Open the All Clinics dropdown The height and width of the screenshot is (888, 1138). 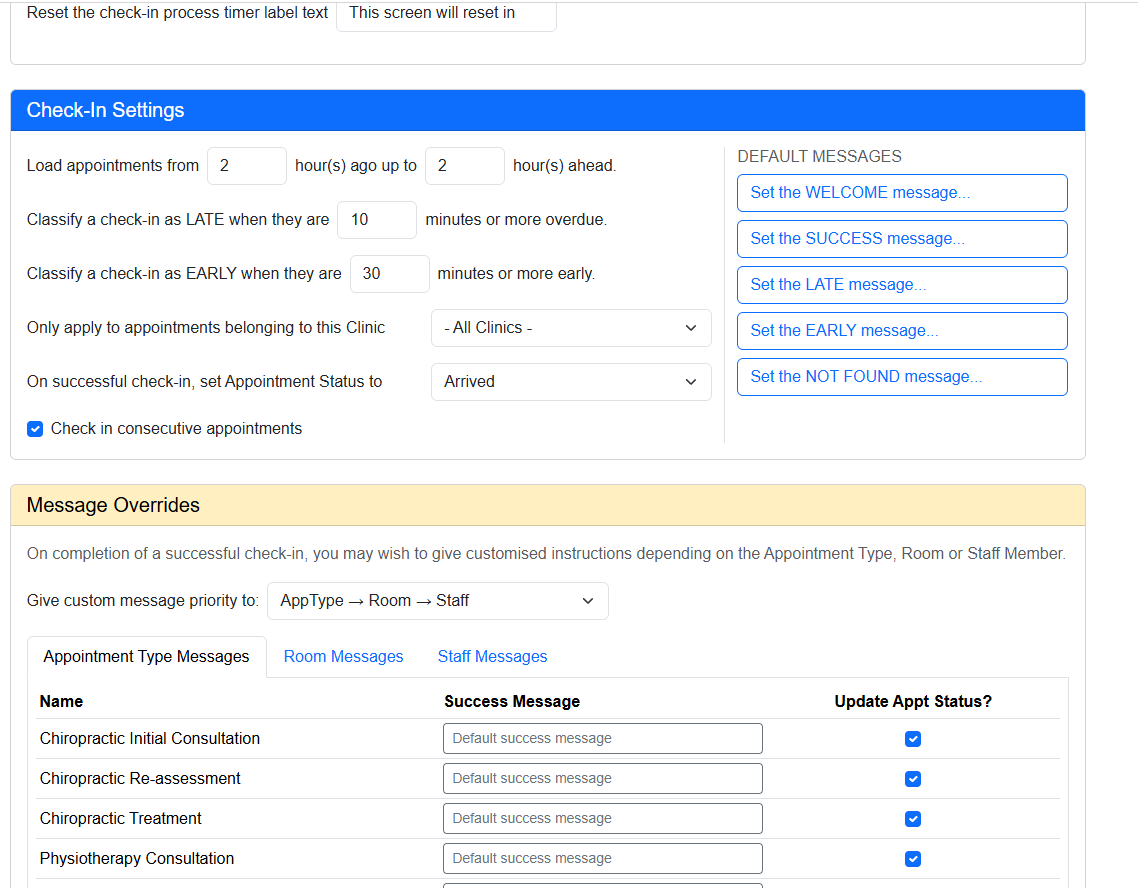click(x=571, y=328)
